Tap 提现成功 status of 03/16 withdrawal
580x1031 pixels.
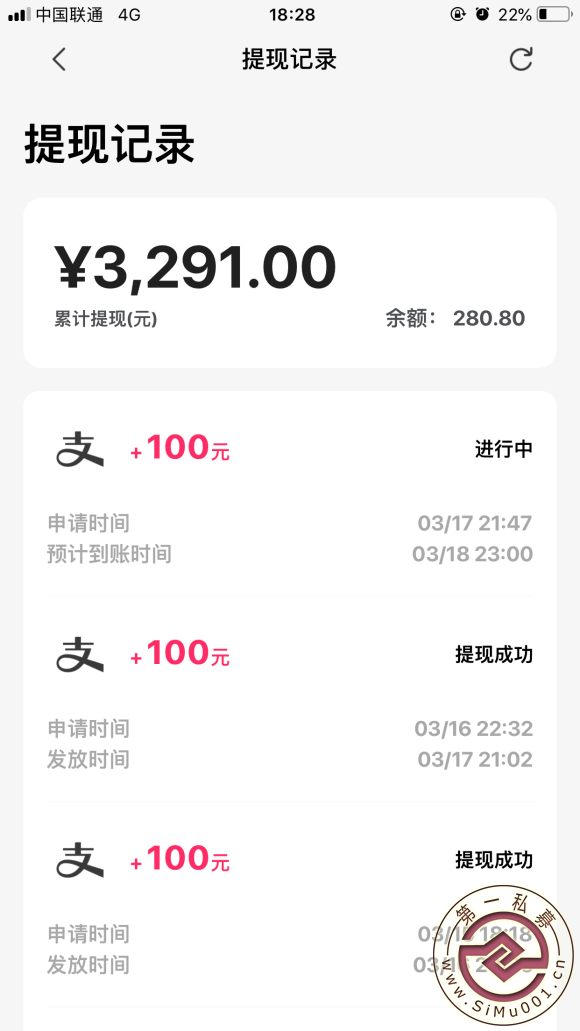click(494, 655)
